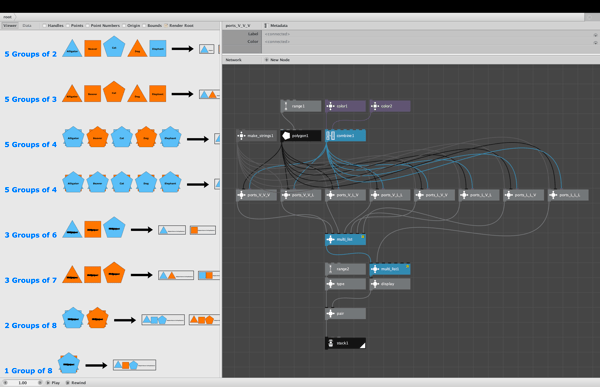Select the multi_list node

[345, 239]
